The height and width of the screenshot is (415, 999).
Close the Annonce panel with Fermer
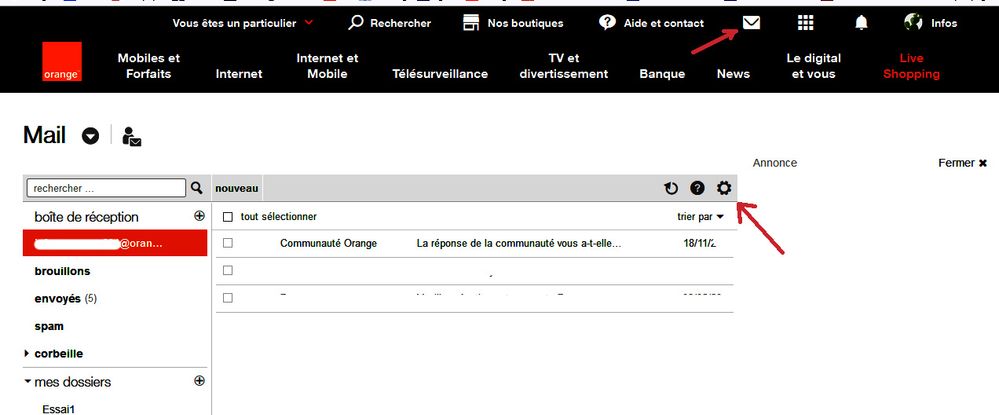(962, 163)
